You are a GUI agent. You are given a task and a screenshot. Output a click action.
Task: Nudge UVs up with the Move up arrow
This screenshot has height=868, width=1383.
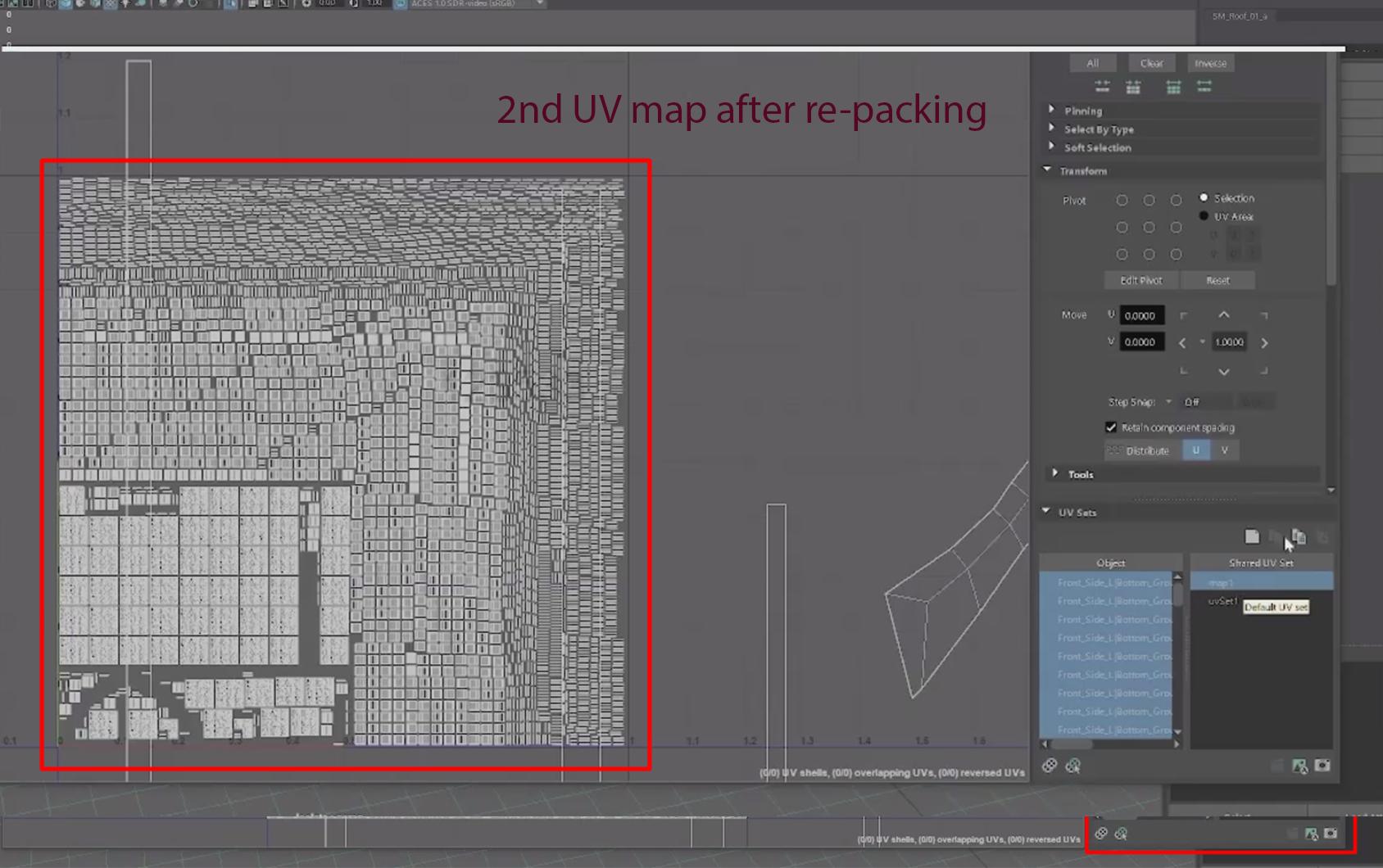[x=1223, y=315]
